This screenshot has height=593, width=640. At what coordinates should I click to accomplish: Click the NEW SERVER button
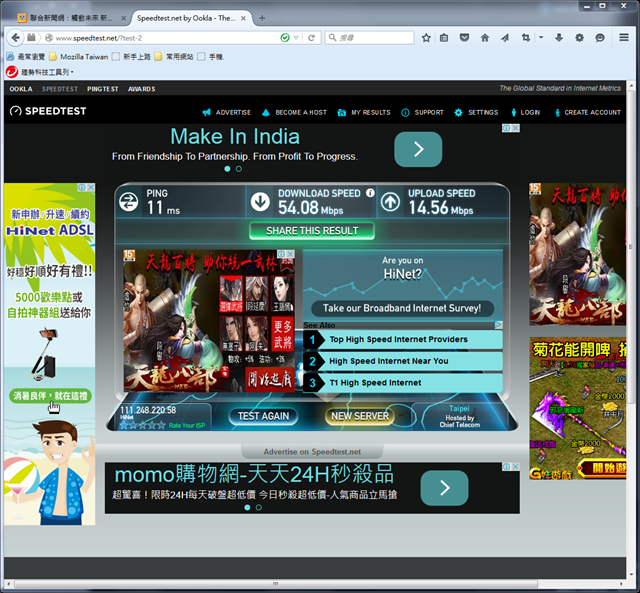[x=360, y=416]
